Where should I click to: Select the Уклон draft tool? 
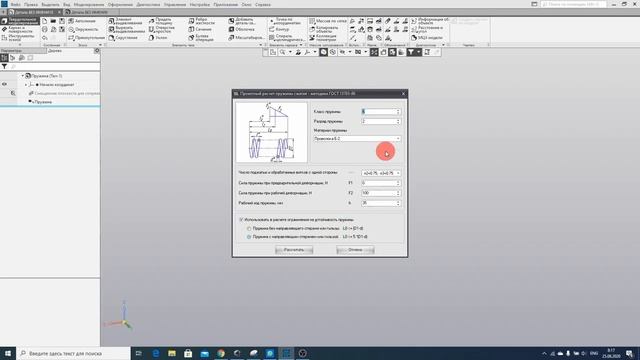[158, 38]
